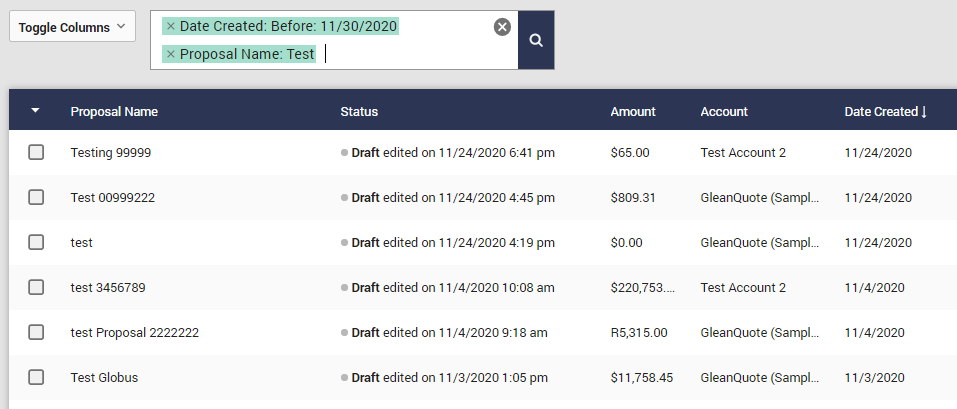Image resolution: width=957 pixels, height=409 pixels.
Task: Click the magnifying glass search button
Action: point(536,40)
